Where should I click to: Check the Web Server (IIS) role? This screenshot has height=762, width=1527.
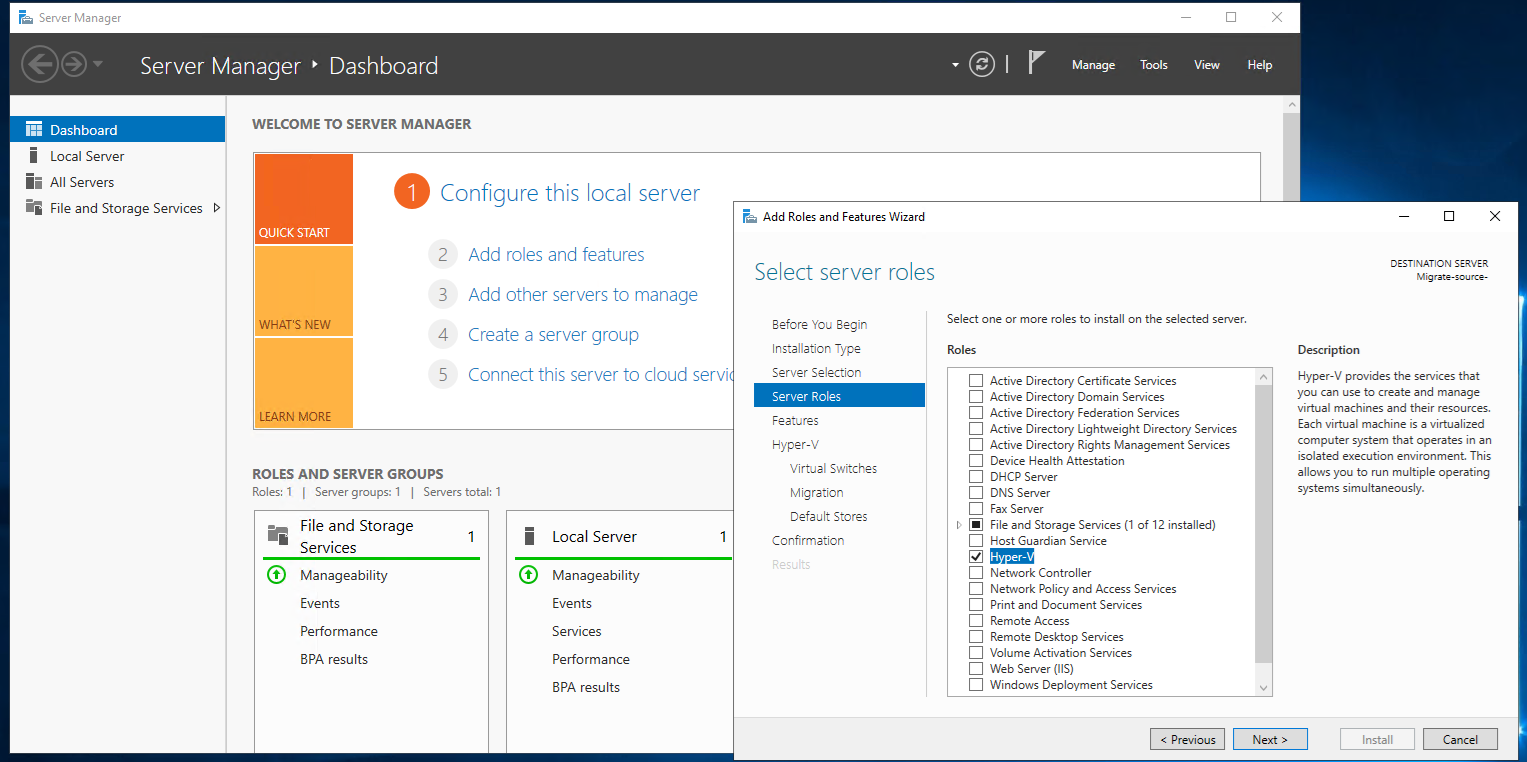(976, 669)
